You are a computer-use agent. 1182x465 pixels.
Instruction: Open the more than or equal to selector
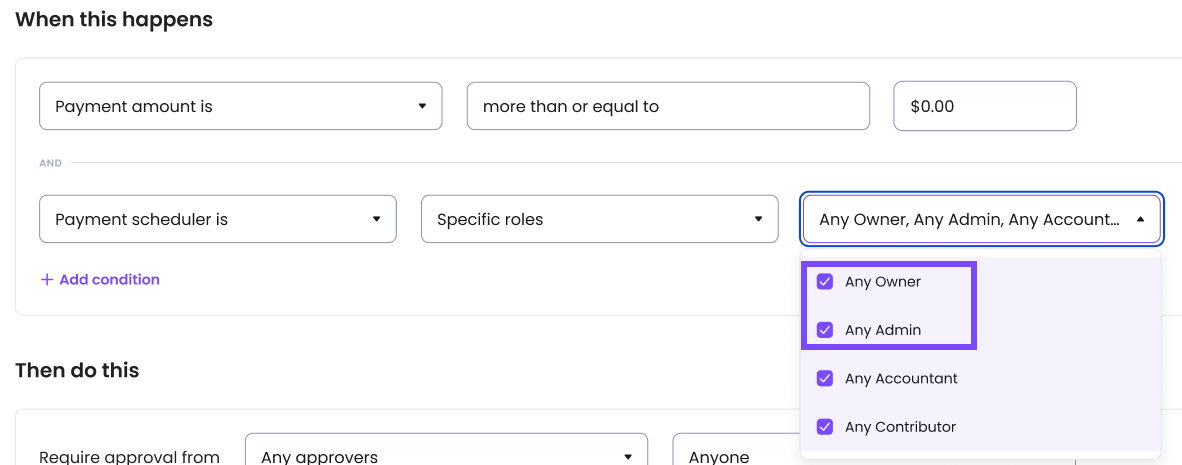667,106
